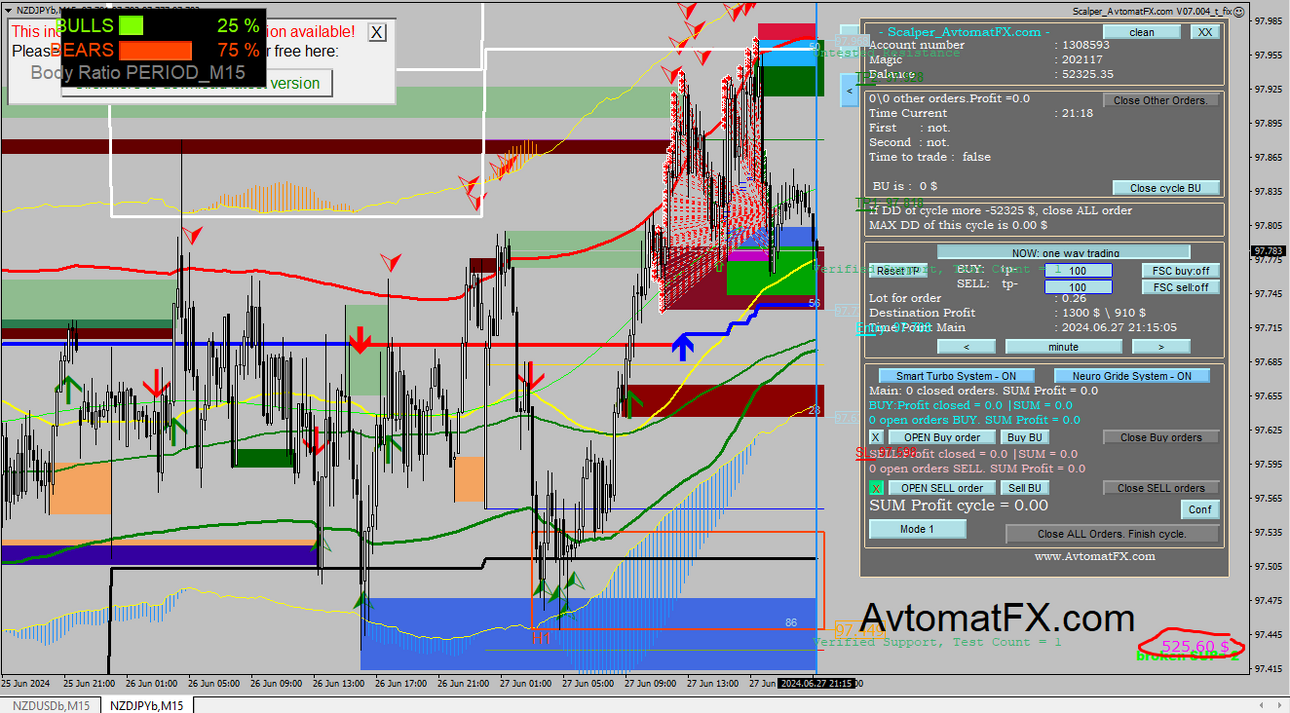Click the Magic number value 202117

coord(1084,60)
